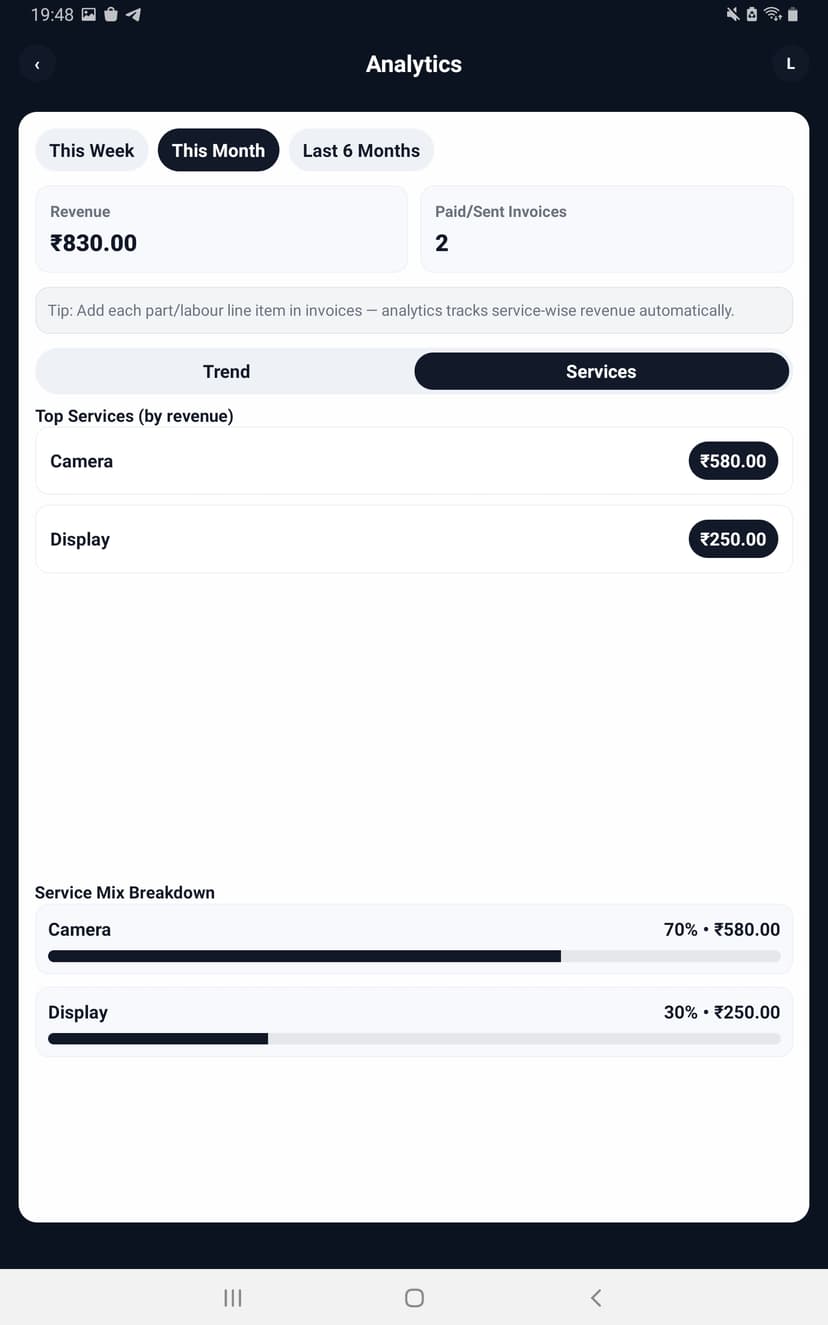Switch to the Services view

(601, 371)
